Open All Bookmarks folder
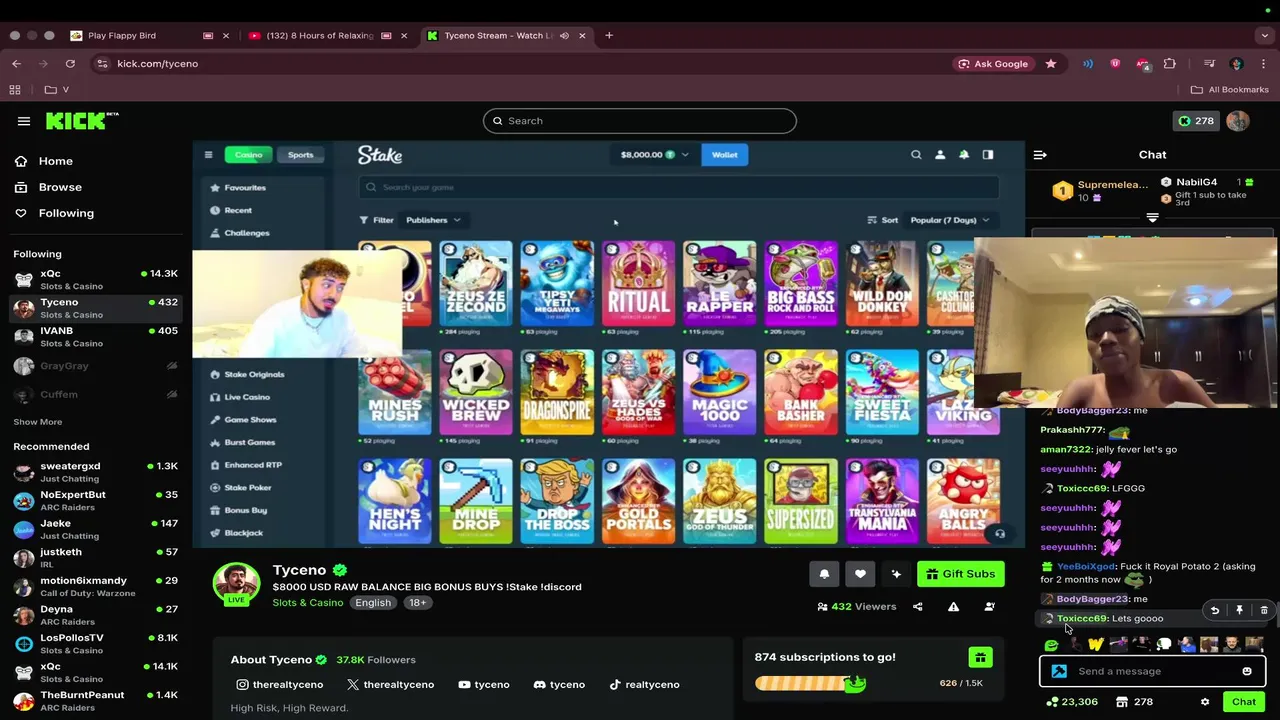 tap(1229, 90)
